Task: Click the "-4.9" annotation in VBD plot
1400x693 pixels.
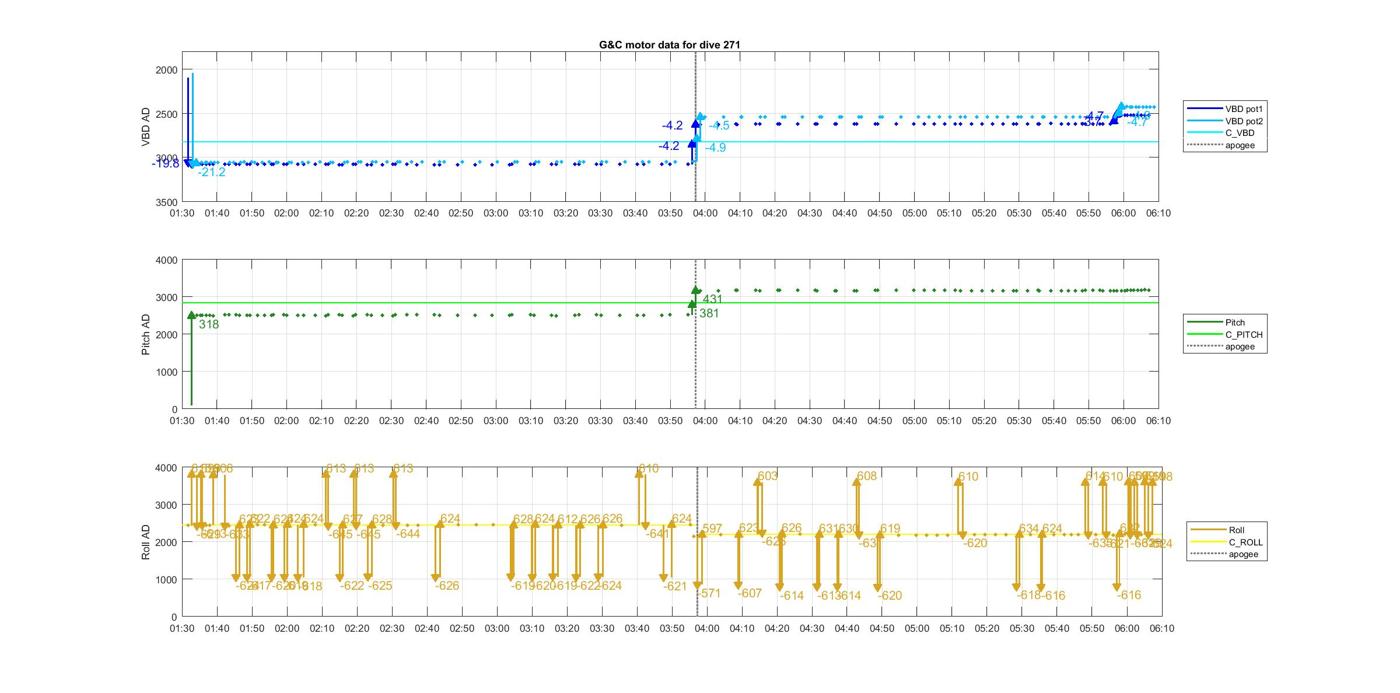Action: 715,148
